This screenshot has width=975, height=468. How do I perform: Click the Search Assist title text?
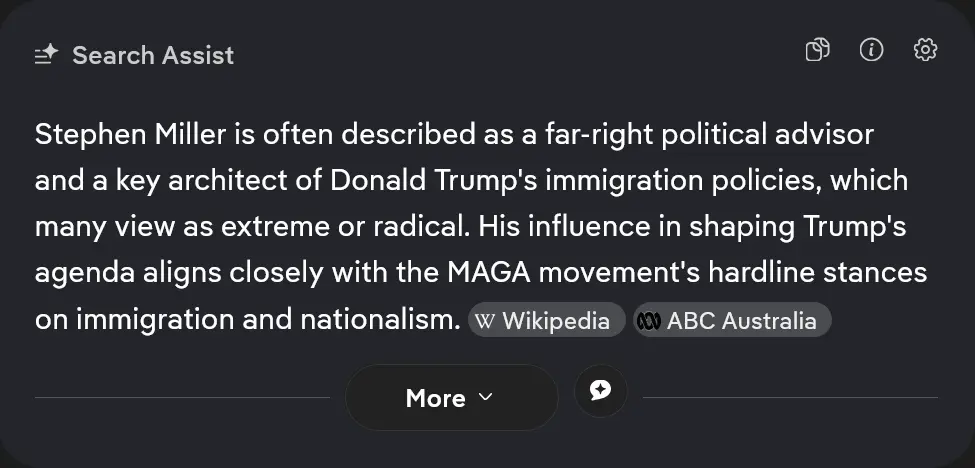(153, 55)
